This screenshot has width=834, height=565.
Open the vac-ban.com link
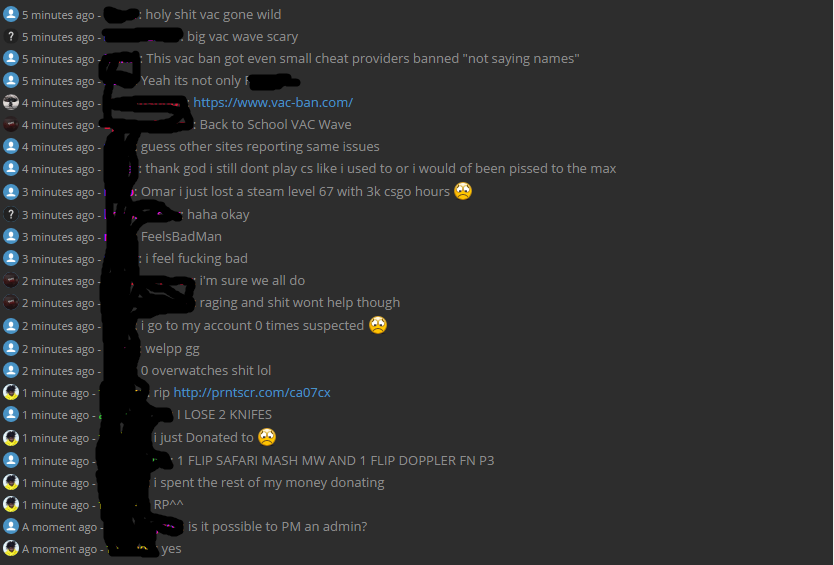273,102
